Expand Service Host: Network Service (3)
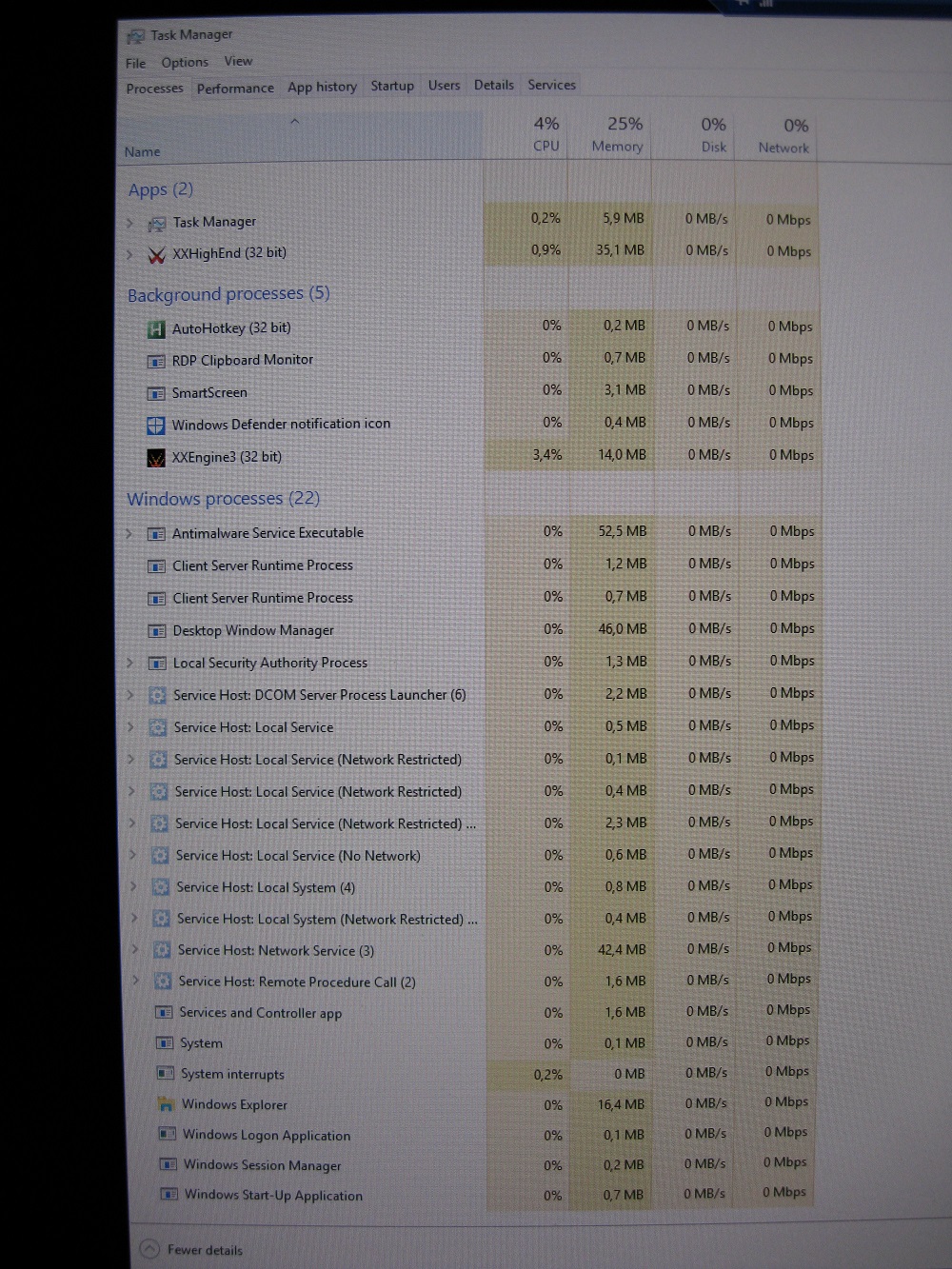 tap(135, 950)
